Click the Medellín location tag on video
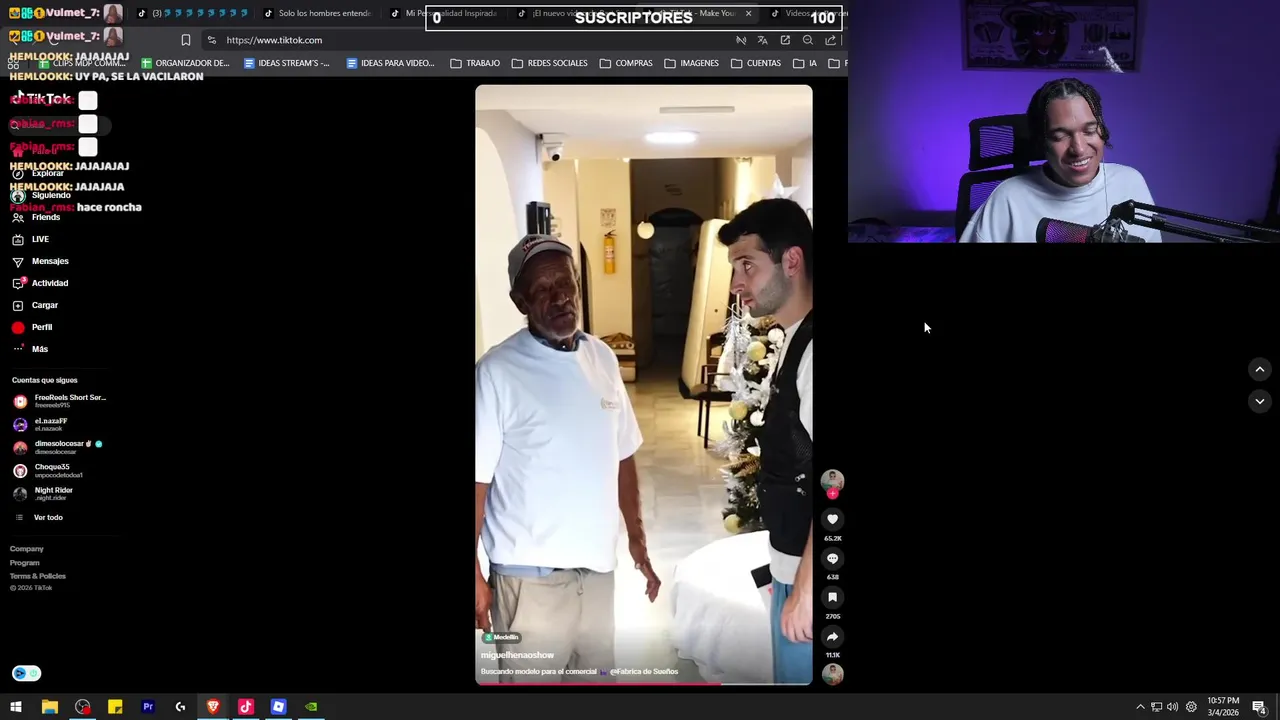 501,637
